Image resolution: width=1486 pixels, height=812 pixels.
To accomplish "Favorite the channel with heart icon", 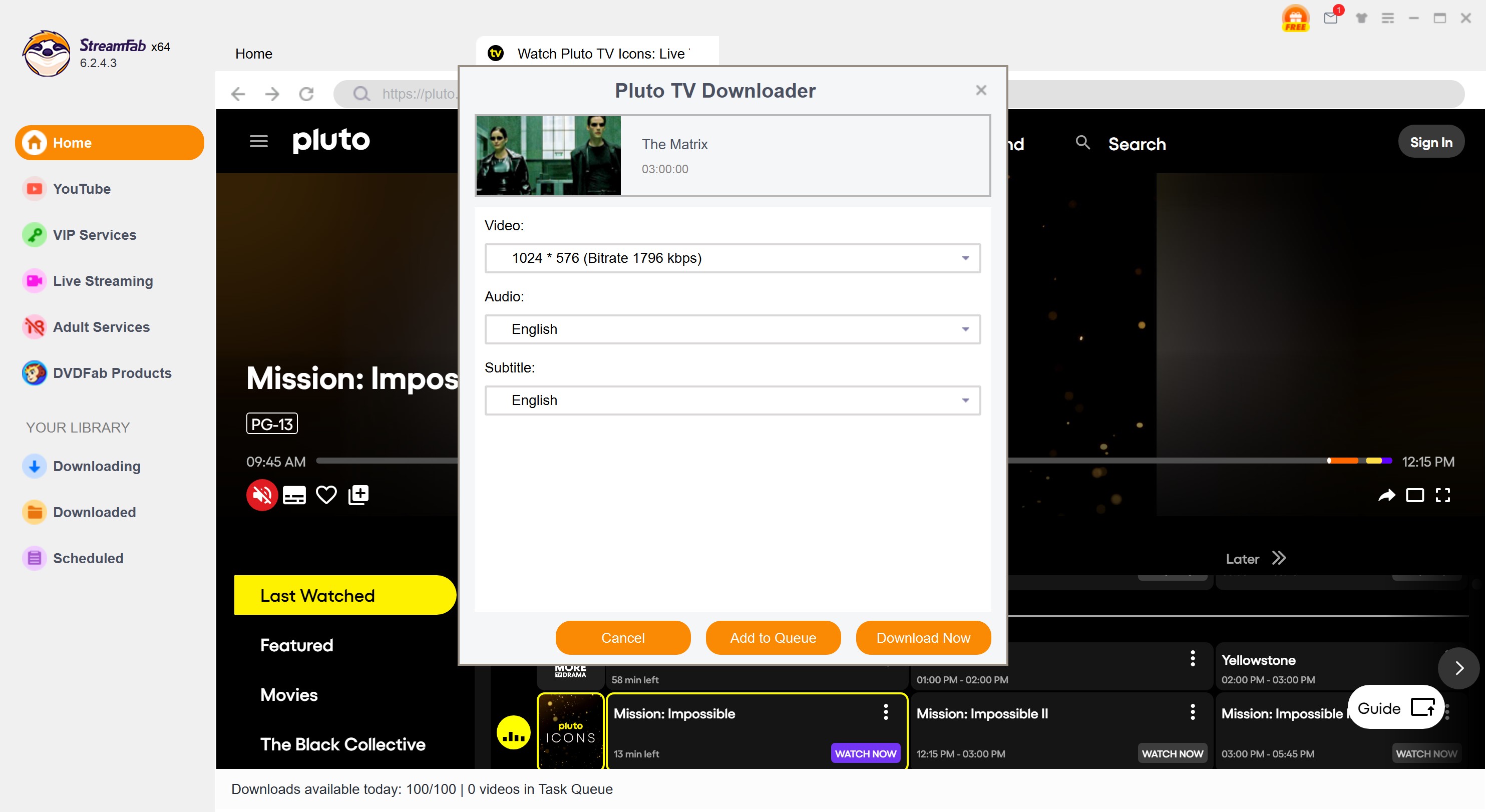I will click(326, 495).
